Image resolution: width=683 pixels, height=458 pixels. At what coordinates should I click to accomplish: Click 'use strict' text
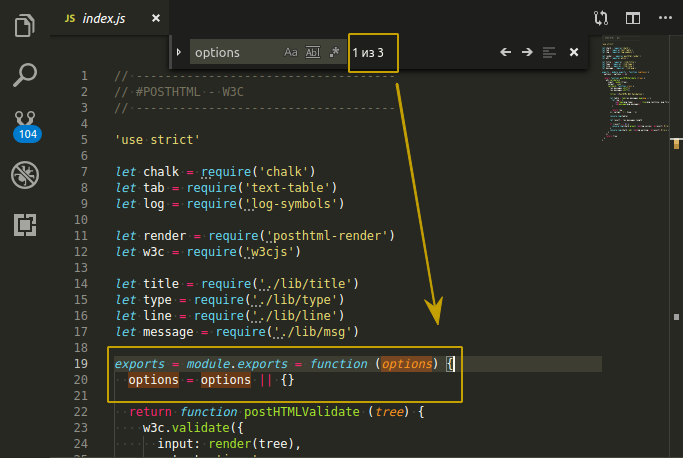coord(157,140)
